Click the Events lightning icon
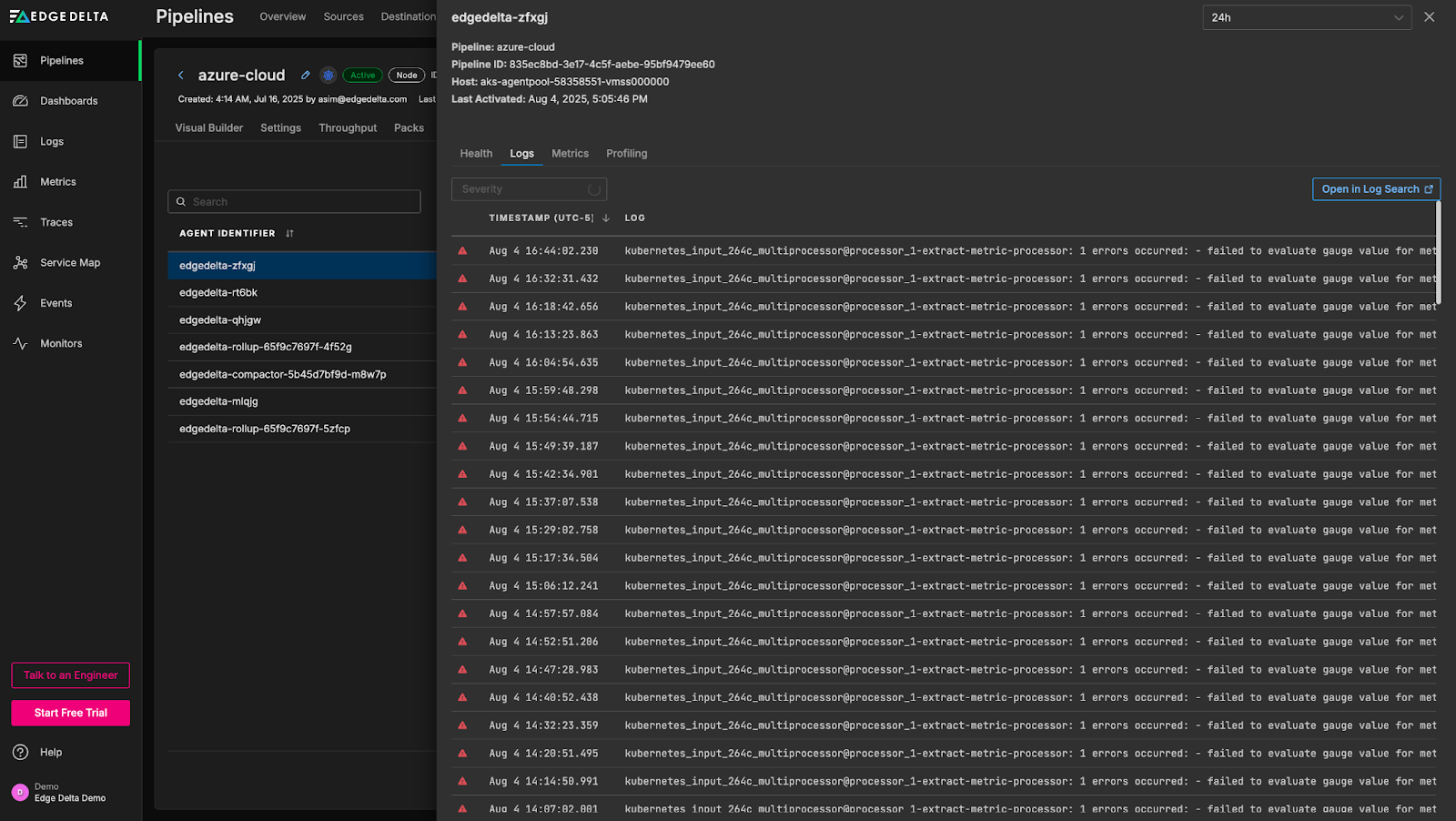Viewport: 1456px width, 821px height. [x=20, y=303]
